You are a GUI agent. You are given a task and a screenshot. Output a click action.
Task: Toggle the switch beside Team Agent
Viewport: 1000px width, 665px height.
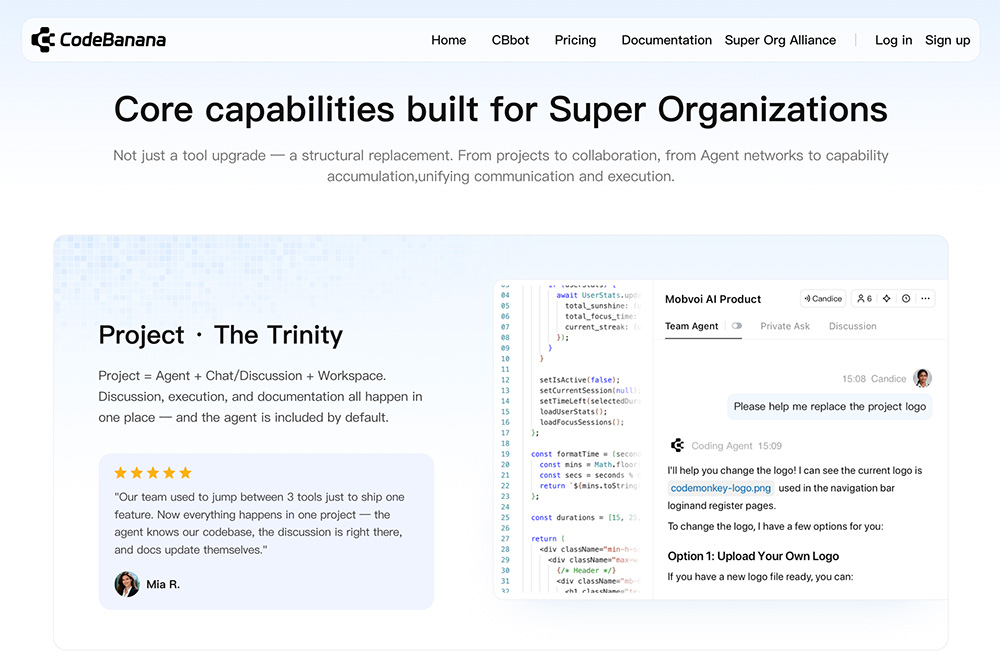pos(737,326)
